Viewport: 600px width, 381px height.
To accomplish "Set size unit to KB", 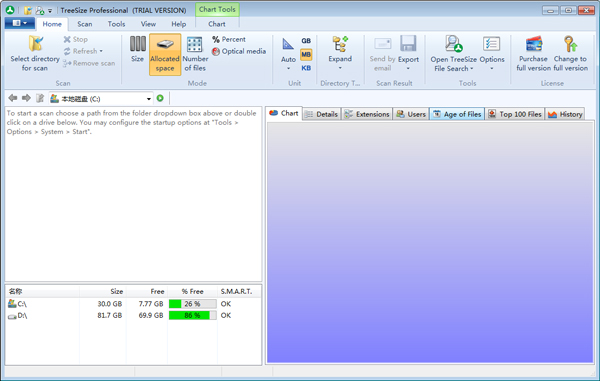I will click(x=306, y=68).
